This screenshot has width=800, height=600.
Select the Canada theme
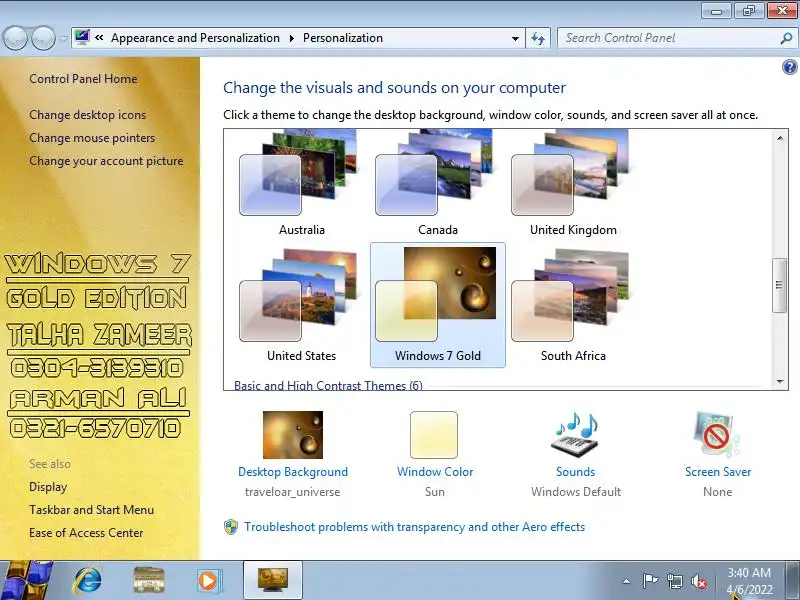pyautogui.click(x=437, y=184)
